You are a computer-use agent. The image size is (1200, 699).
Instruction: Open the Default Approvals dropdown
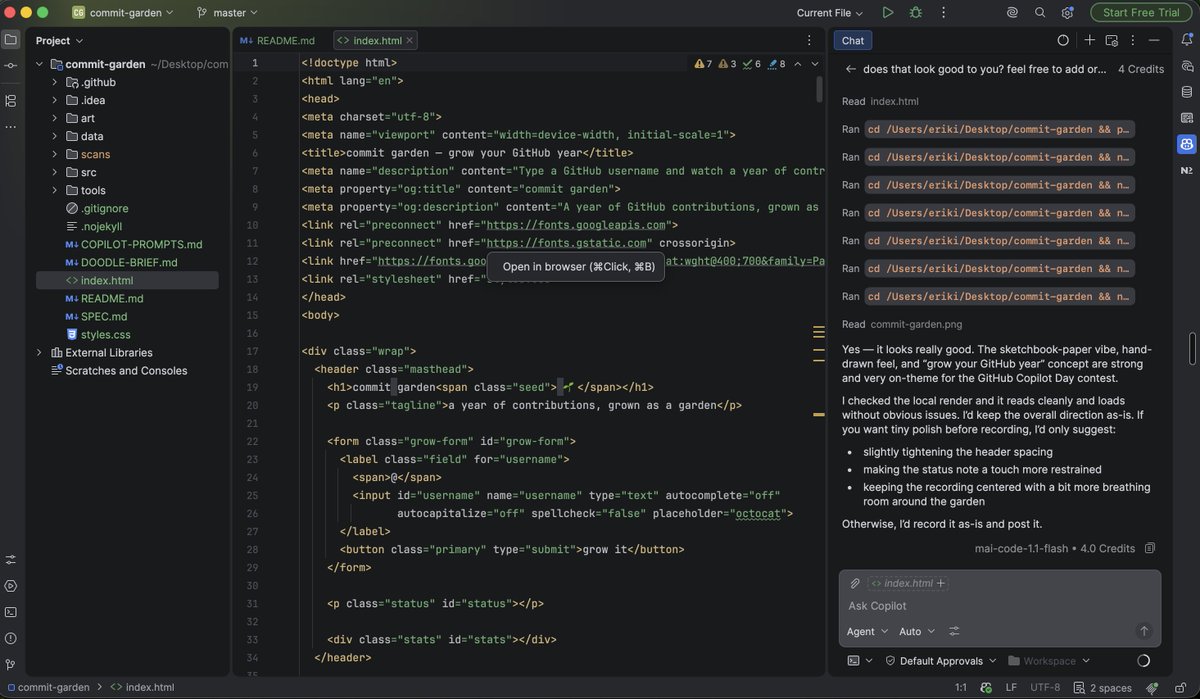[x=940, y=660]
